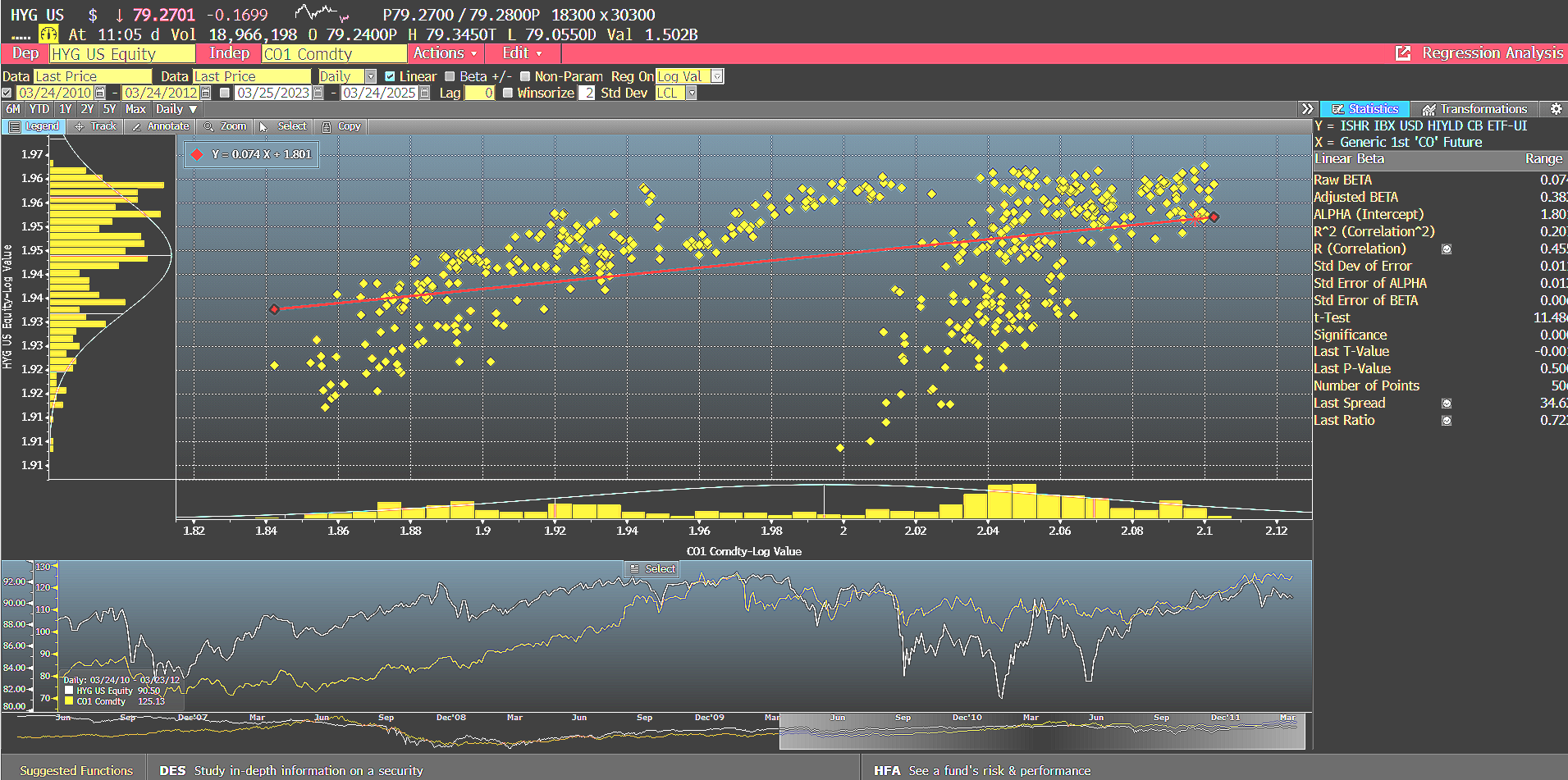Open the pop-out icon beside Regression Analysis
This screenshot has width=1568, height=780.
[1403, 53]
